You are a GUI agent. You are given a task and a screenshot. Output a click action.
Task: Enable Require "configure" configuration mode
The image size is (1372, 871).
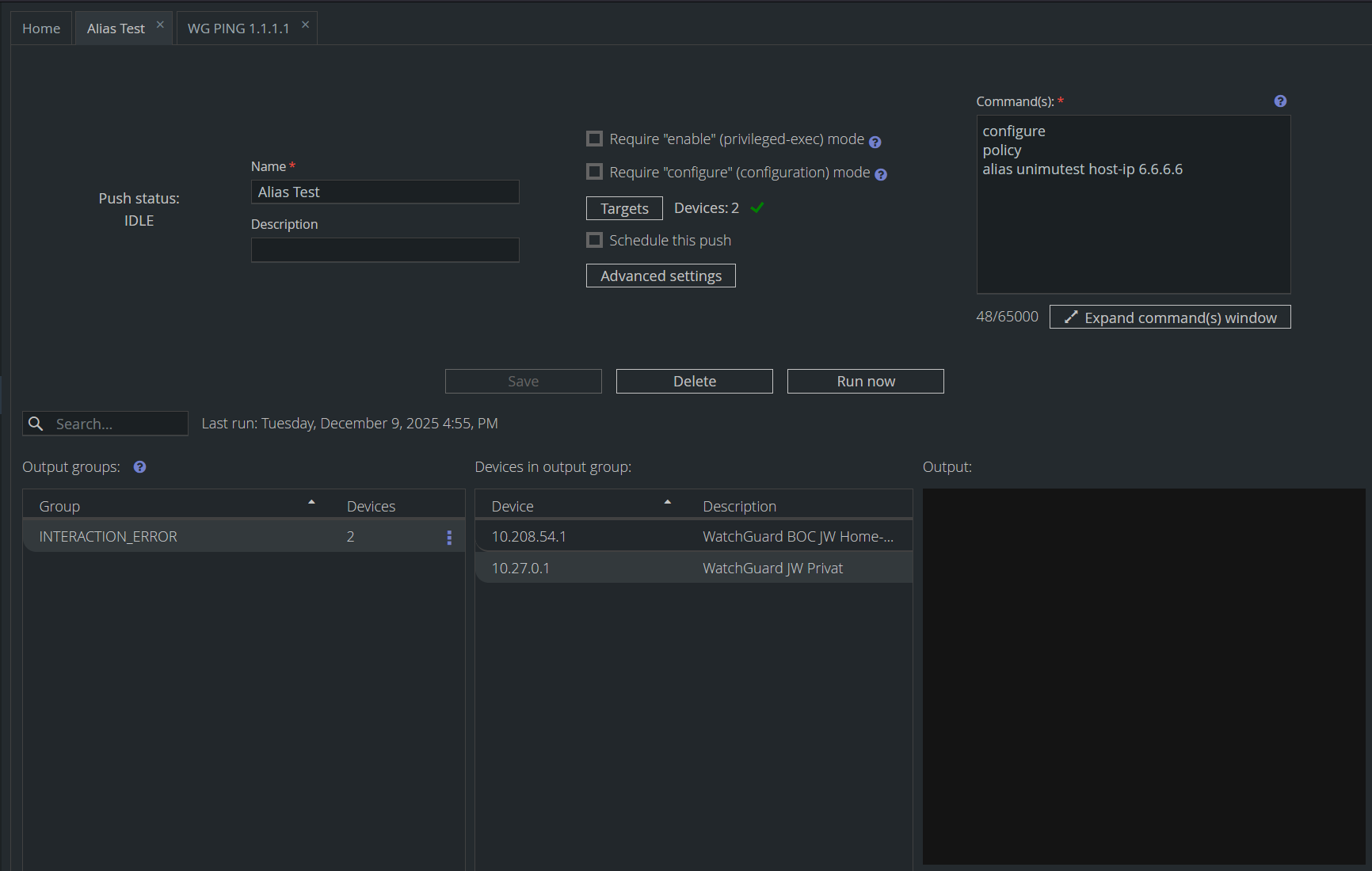click(x=594, y=172)
